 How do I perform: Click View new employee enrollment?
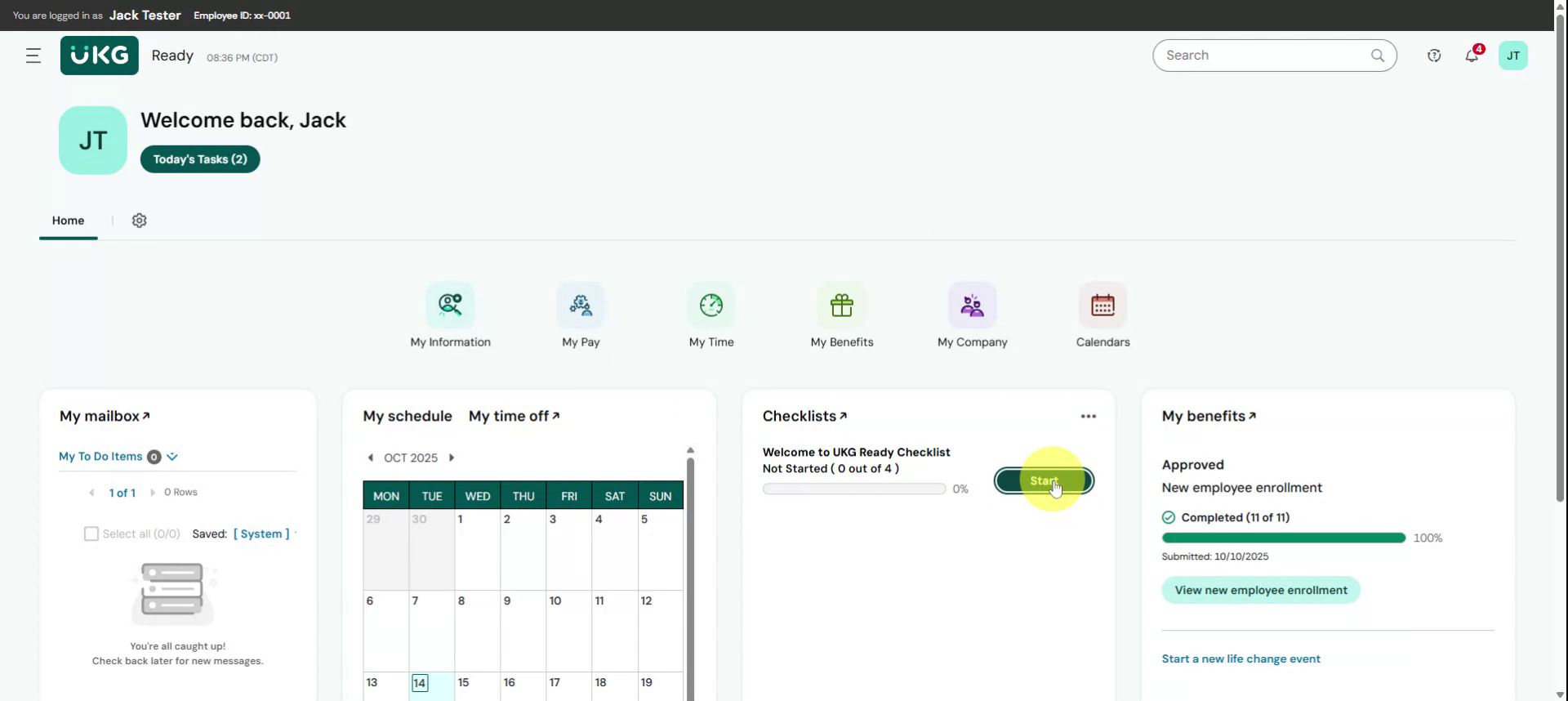(x=1261, y=590)
